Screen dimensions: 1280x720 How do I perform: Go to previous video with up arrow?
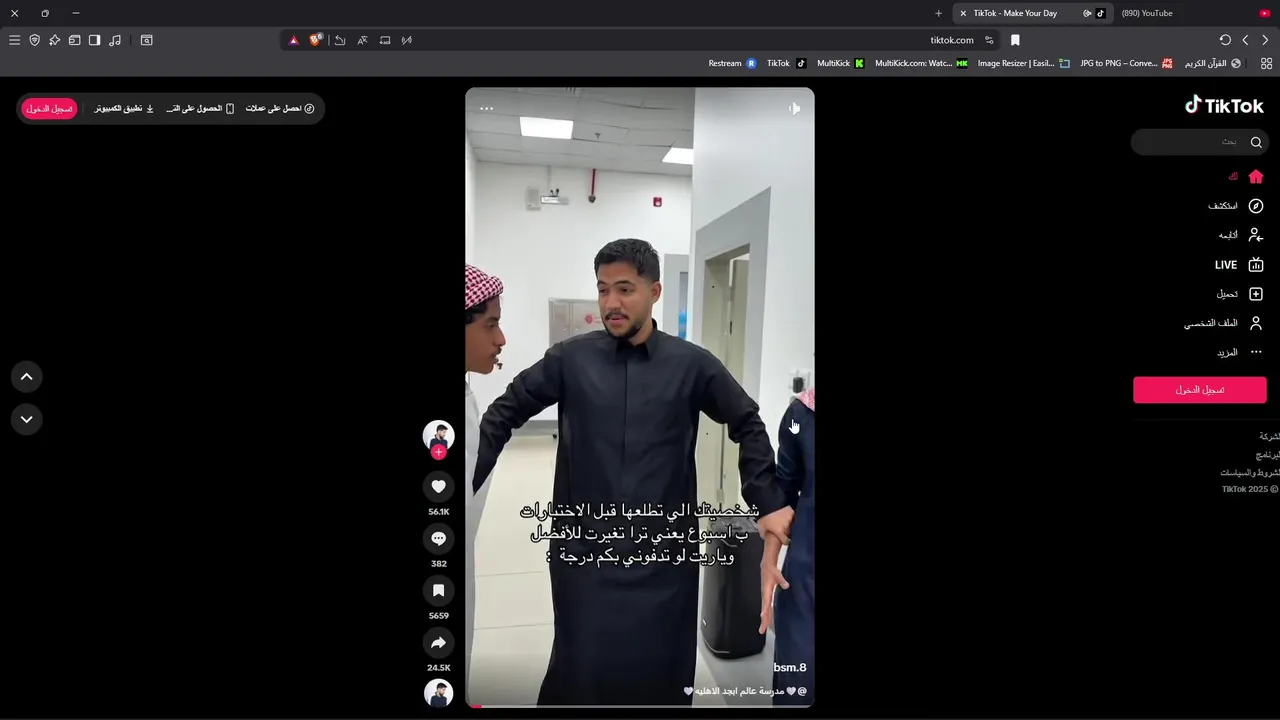(x=27, y=377)
